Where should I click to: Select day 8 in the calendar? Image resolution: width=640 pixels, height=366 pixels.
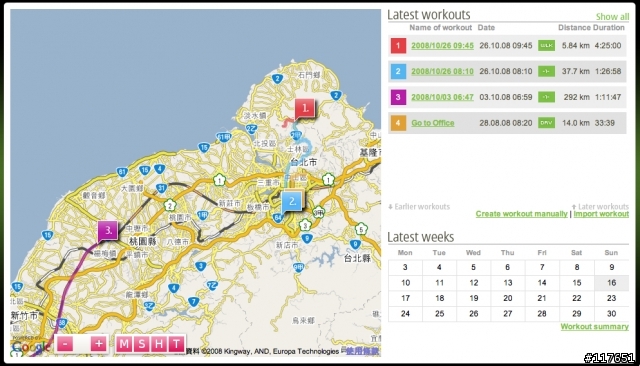[577, 267]
